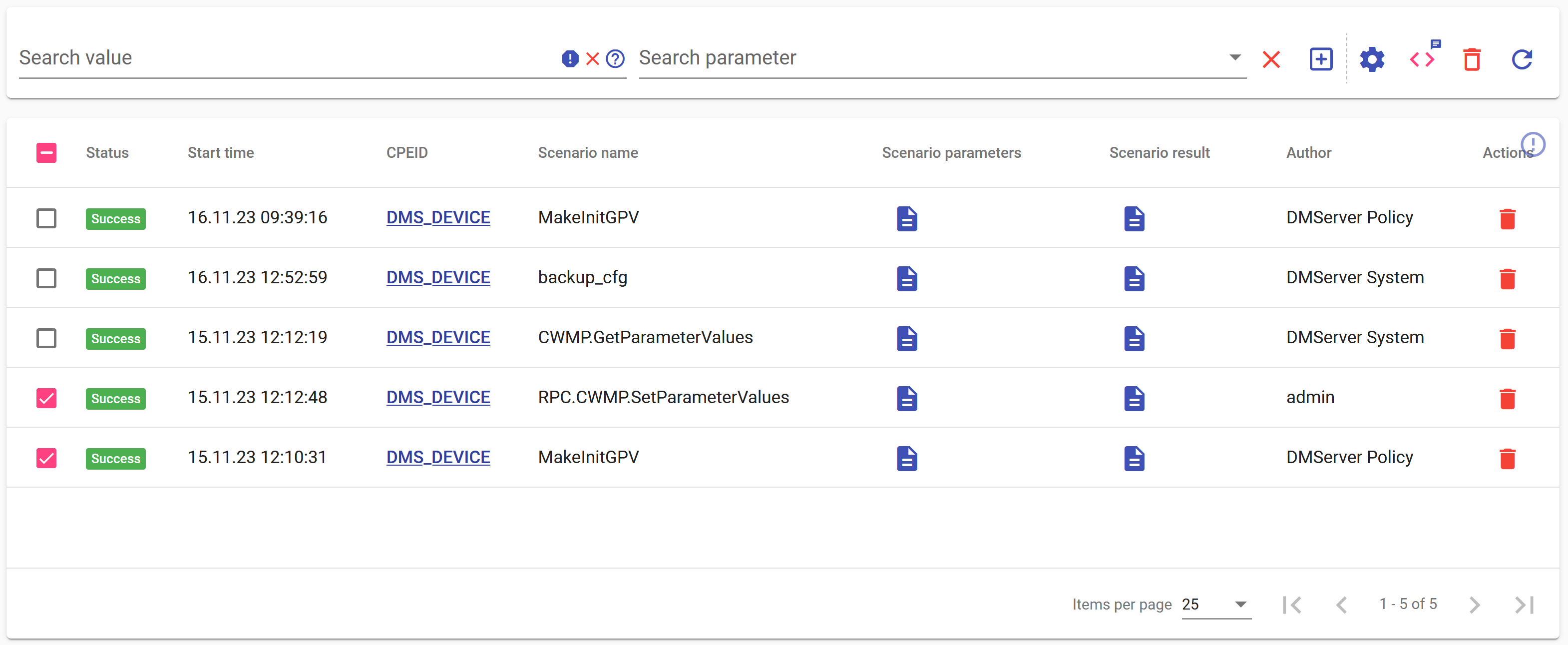This screenshot has width=1568, height=645.
Task: Sort by Start time column header
Action: 220,152
